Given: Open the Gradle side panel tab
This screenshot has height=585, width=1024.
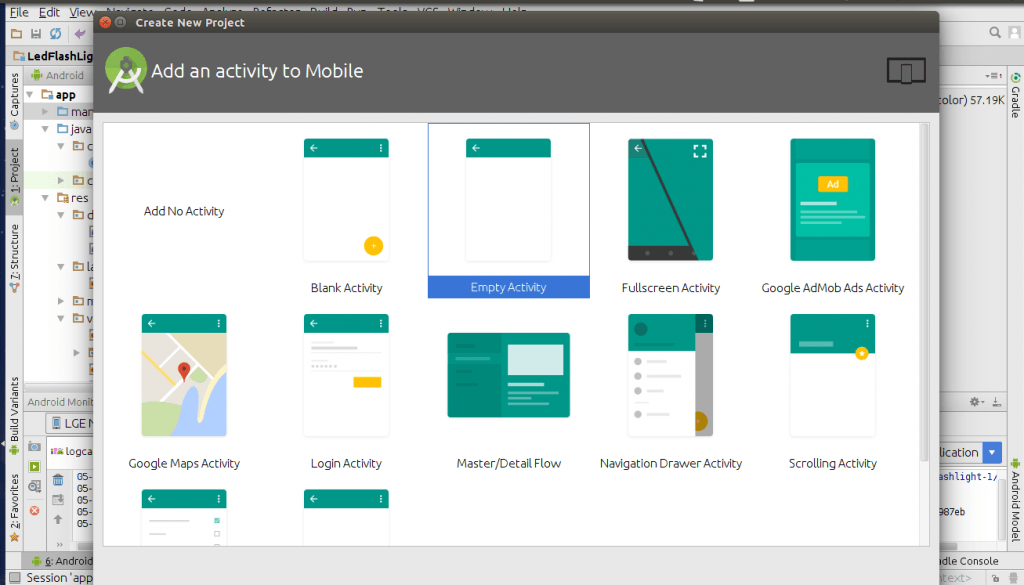Looking at the screenshot, I should tap(1016, 95).
